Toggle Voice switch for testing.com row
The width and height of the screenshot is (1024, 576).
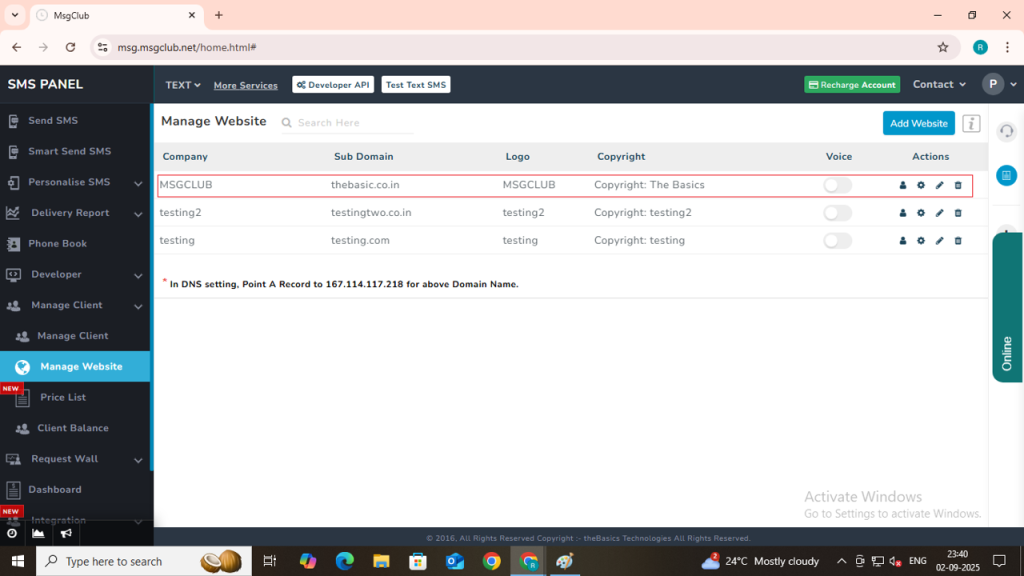(x=837, y=241)
